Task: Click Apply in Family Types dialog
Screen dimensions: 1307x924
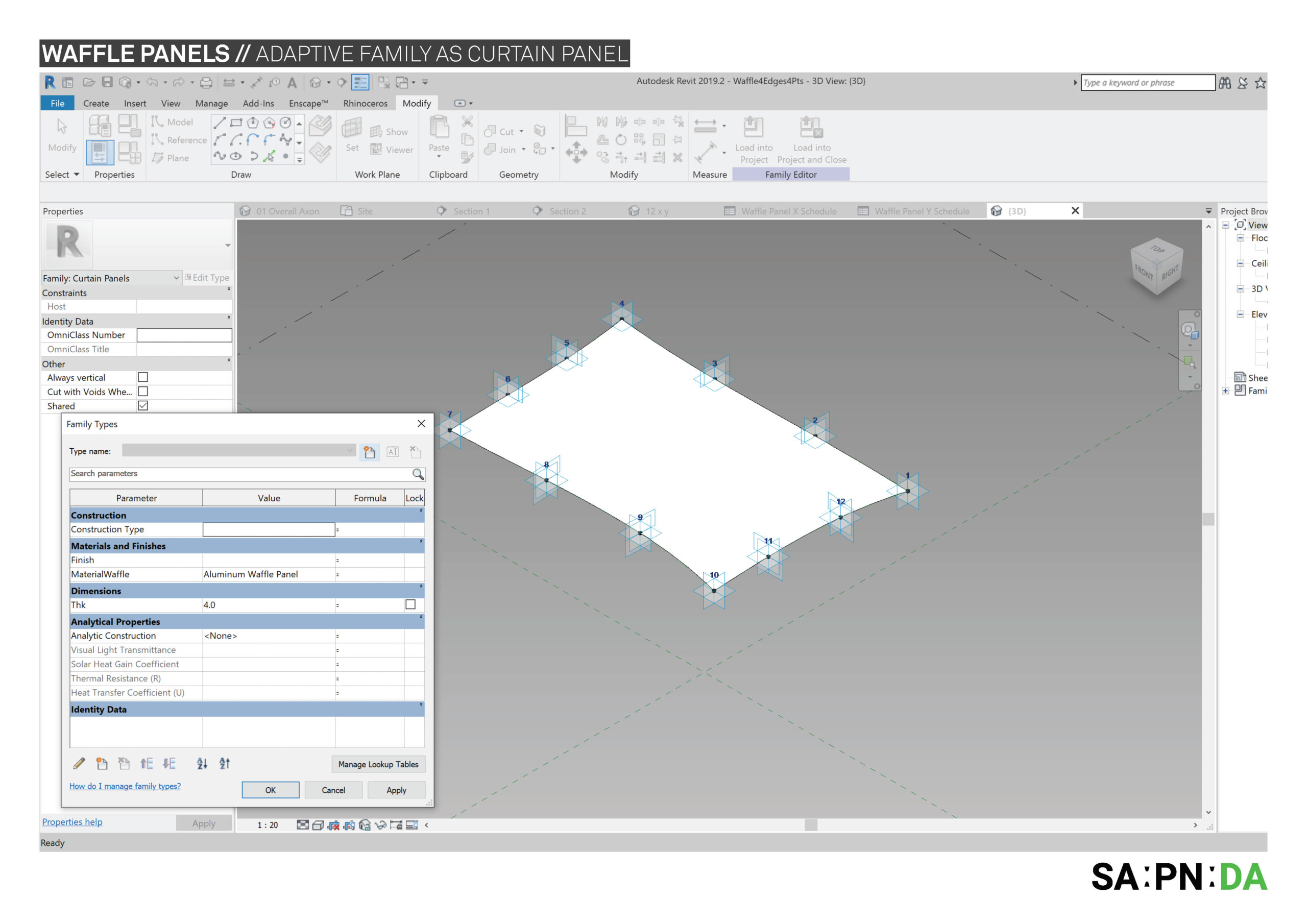Action: point(396,790)
